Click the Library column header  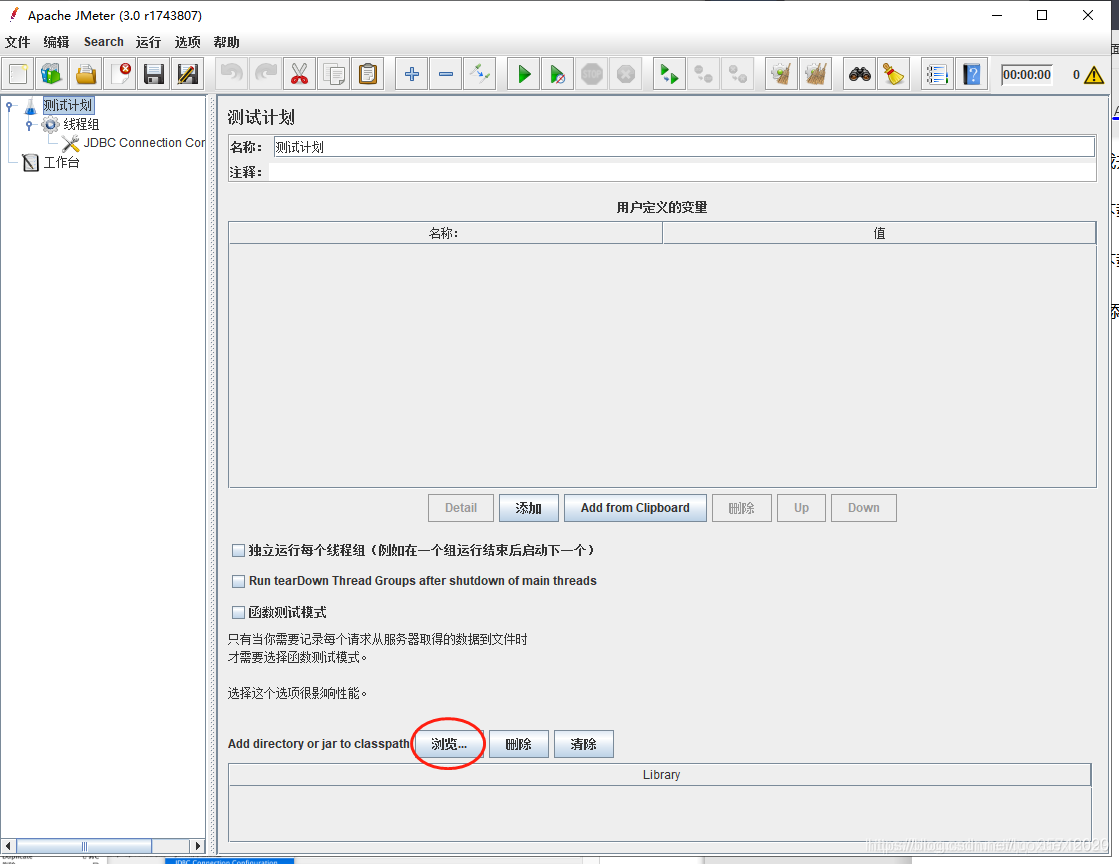tap(660, 775)
